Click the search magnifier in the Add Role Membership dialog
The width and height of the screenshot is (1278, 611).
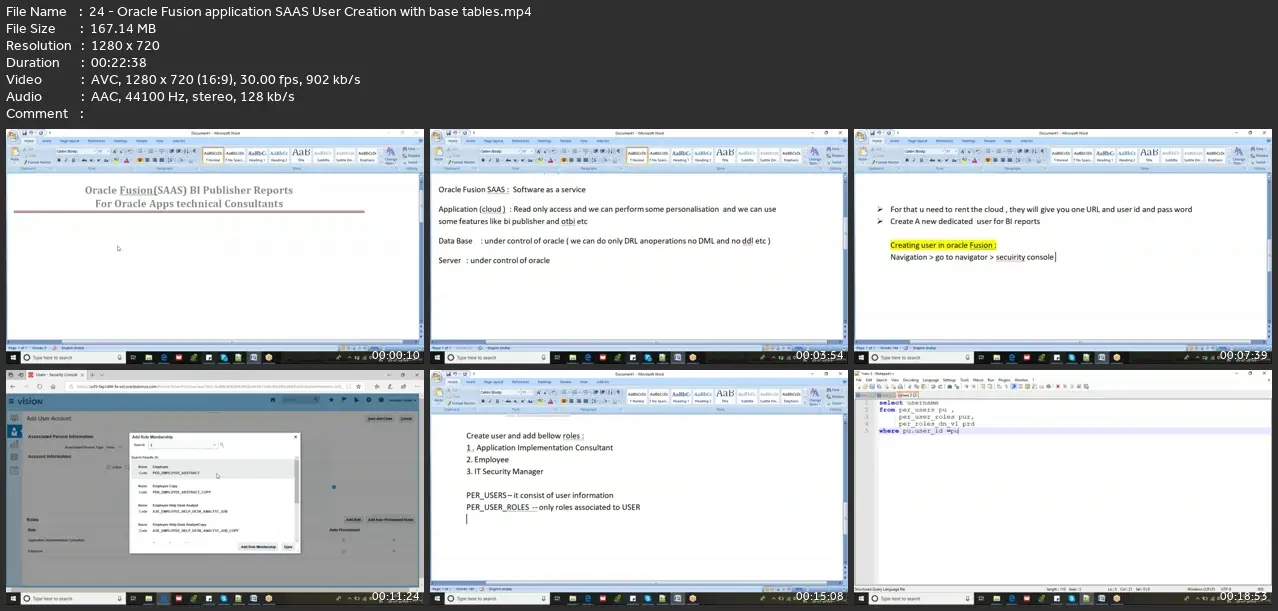221,445
